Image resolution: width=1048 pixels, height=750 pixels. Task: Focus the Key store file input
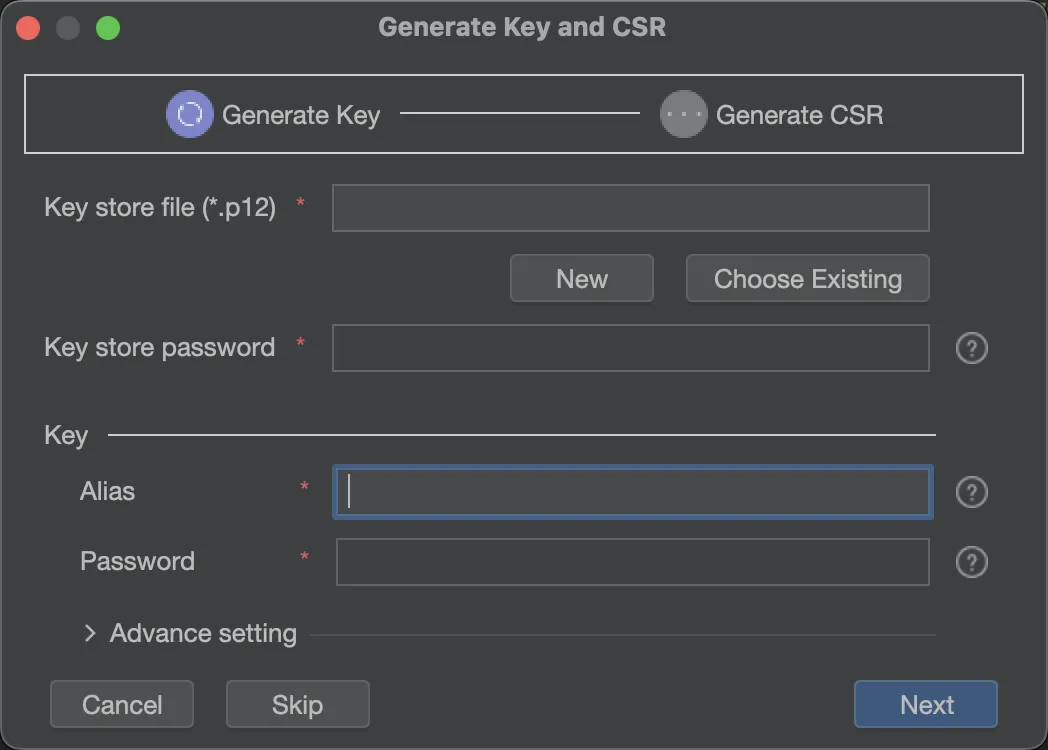click(x=630, y=208)
